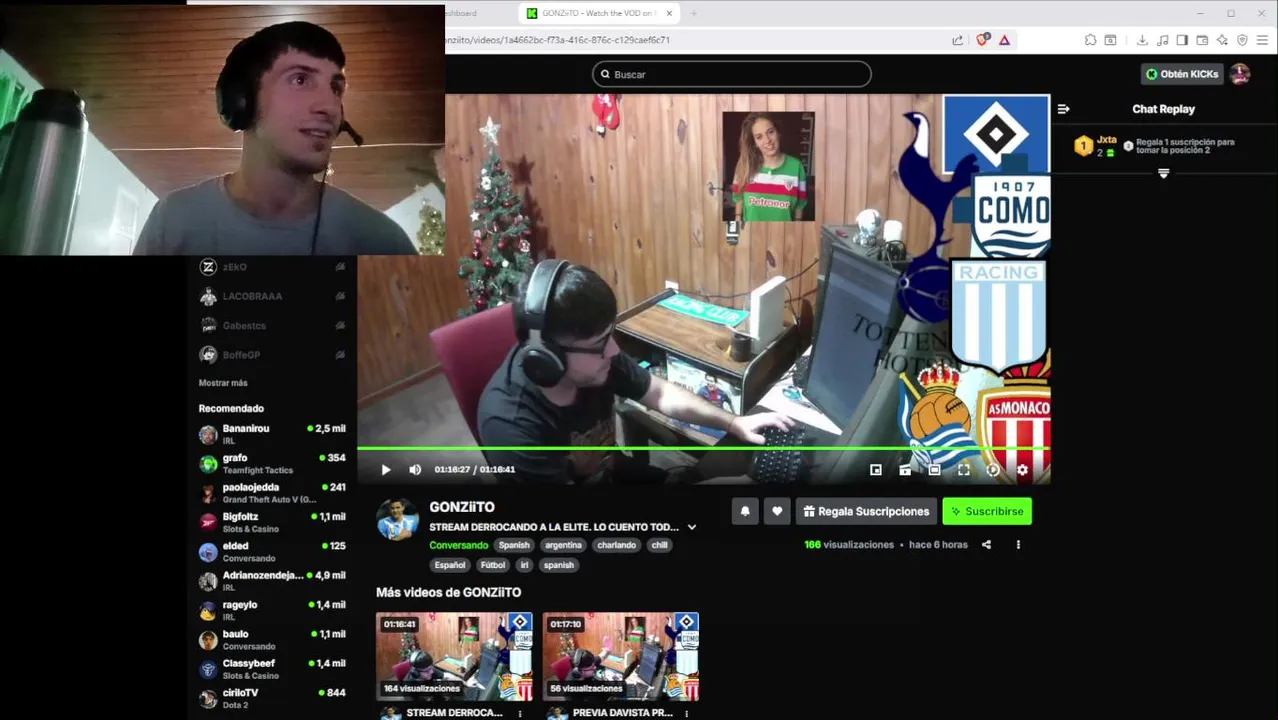Open the browser hamburger main menu

click(x=1262, y=40)
